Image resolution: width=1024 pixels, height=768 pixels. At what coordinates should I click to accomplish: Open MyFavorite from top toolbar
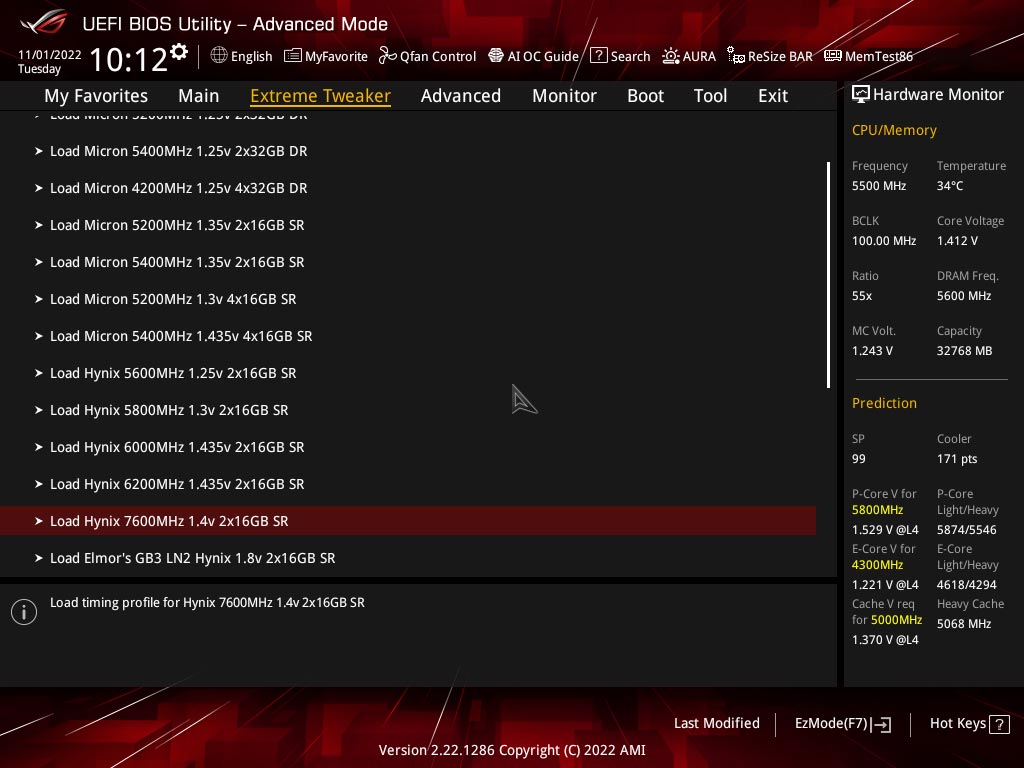pos(326,56)
